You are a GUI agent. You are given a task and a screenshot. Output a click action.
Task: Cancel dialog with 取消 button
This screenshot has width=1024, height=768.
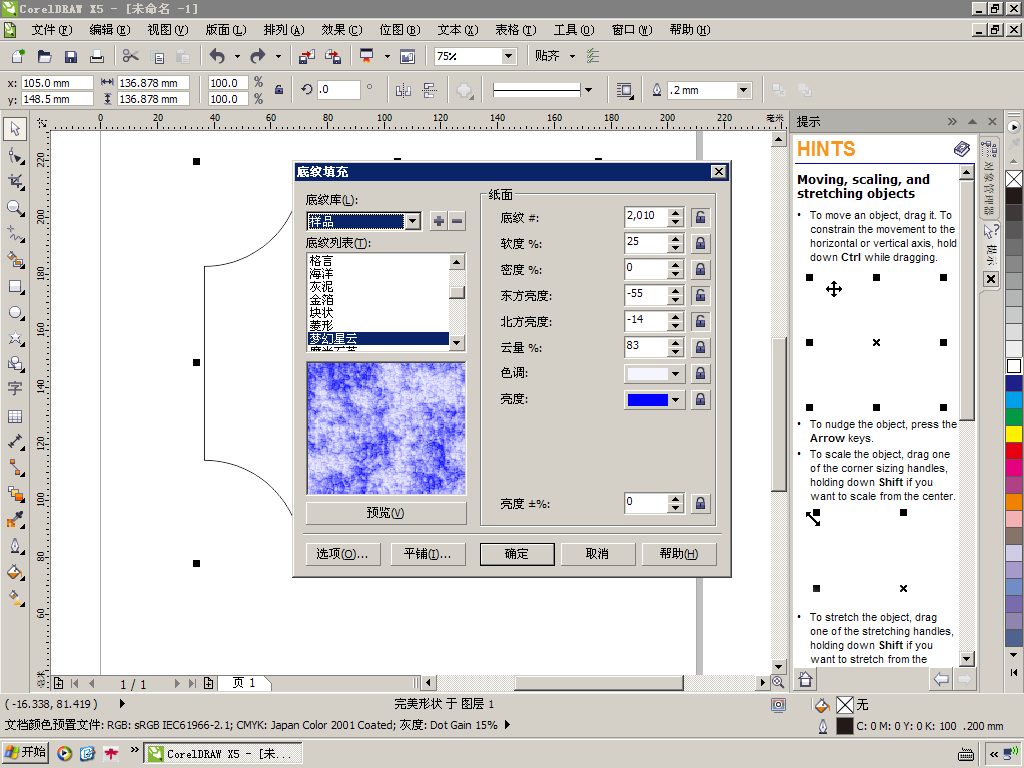pyautogui.click(x=598, y=554)
